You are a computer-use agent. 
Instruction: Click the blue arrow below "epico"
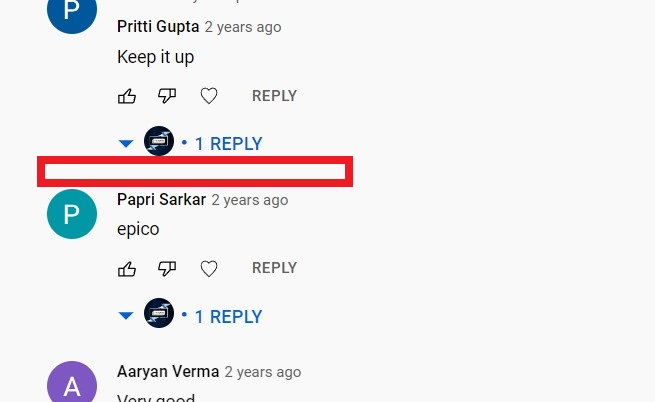coord(126,315)
